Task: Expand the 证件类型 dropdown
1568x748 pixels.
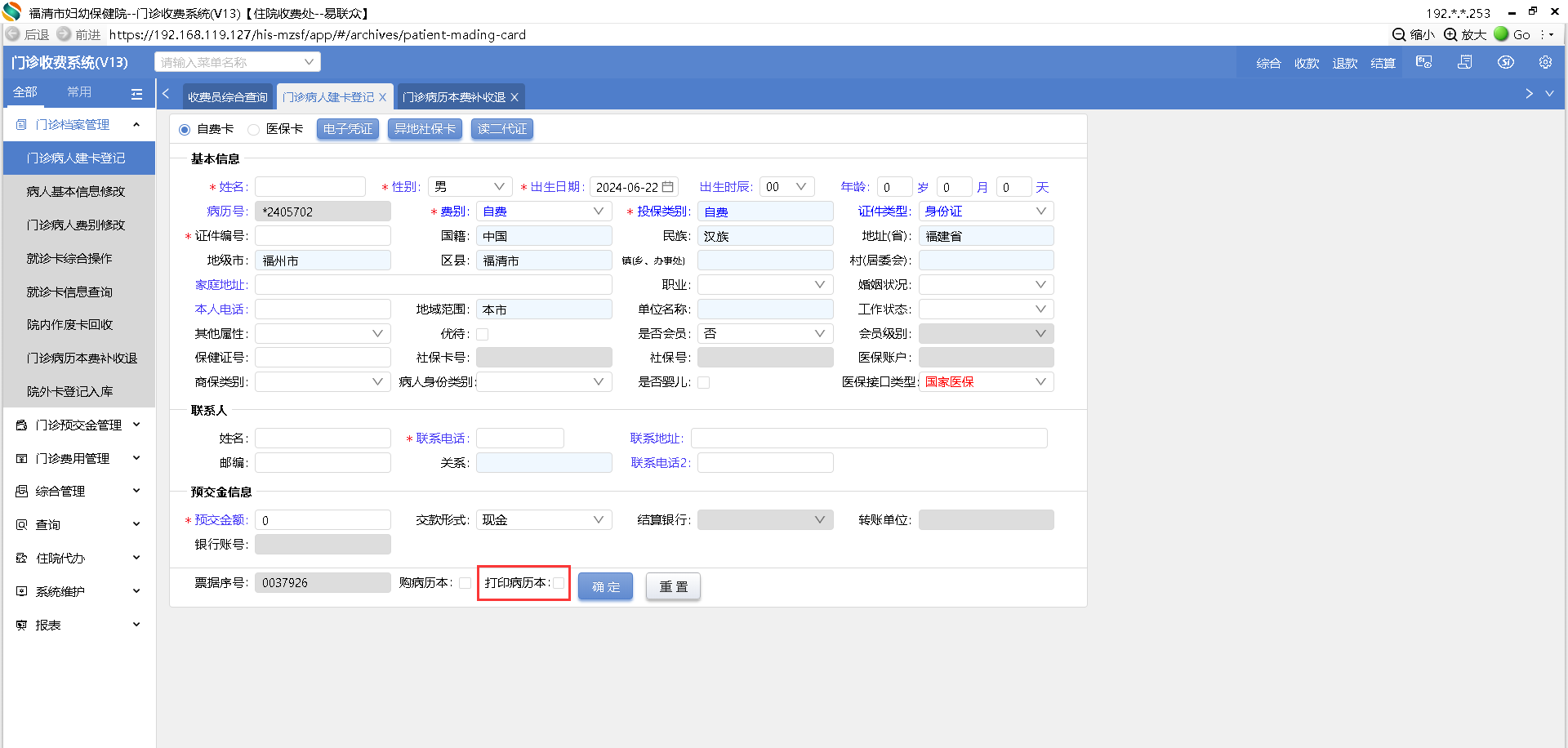Action: point(985,211)
